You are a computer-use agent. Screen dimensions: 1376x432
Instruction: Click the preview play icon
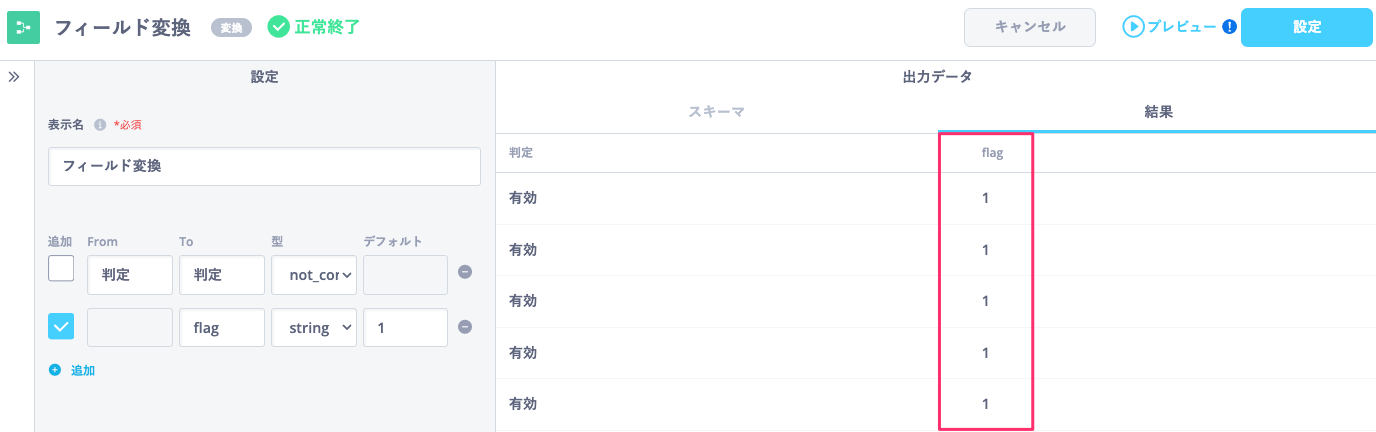coord(1133,27)
